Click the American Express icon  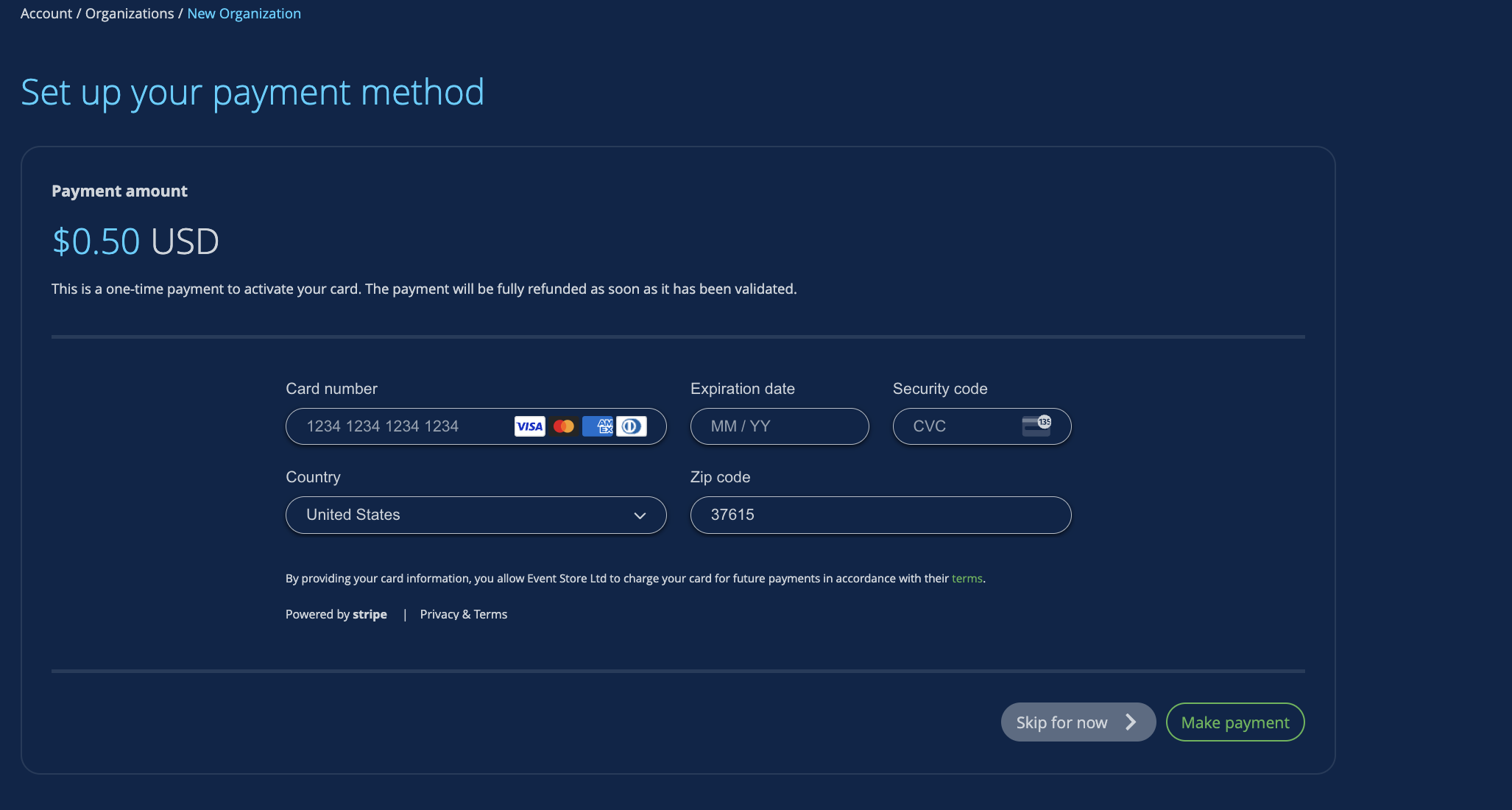tap(597, 425)
